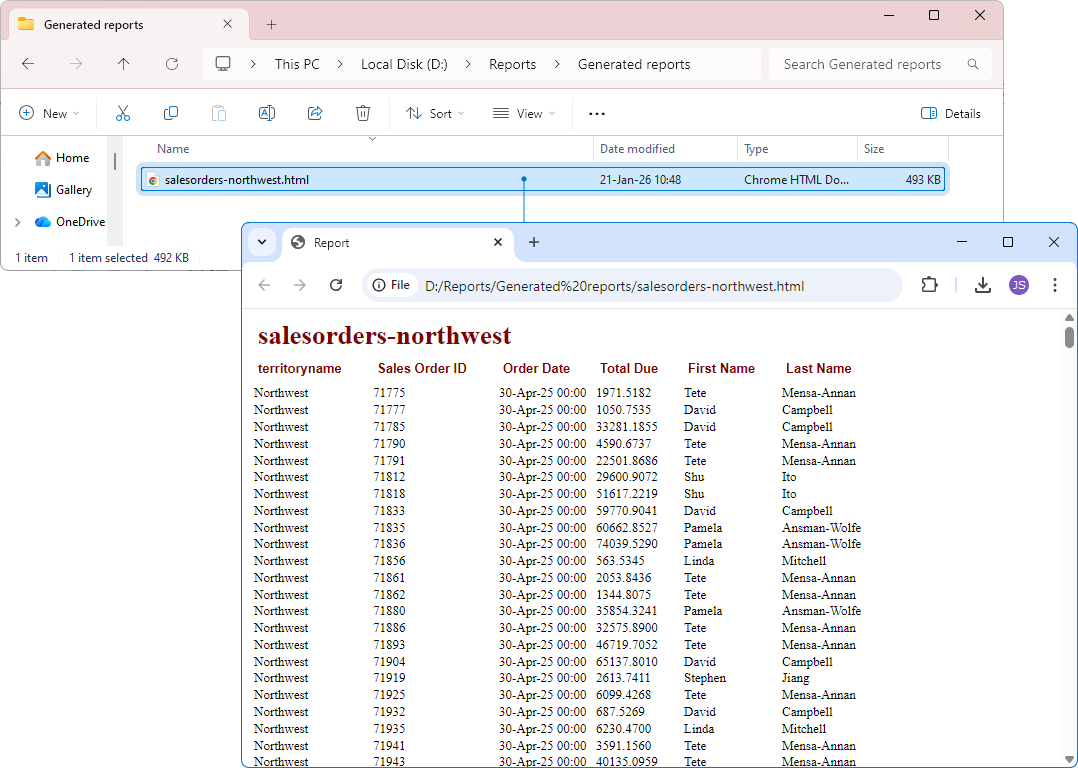The image size is (1078, 768).
Task: Expand breadcrumb chevron after This PC
Action: pos(340,64)
